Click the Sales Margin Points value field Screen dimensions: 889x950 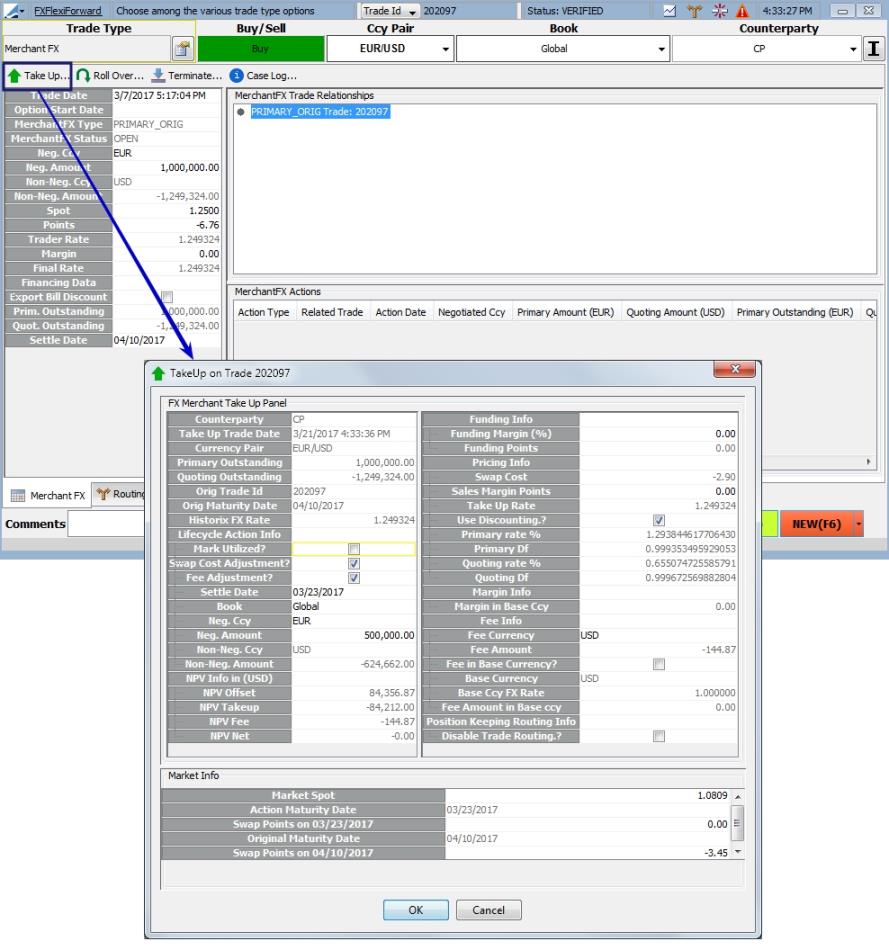click(x=659, y=491)
